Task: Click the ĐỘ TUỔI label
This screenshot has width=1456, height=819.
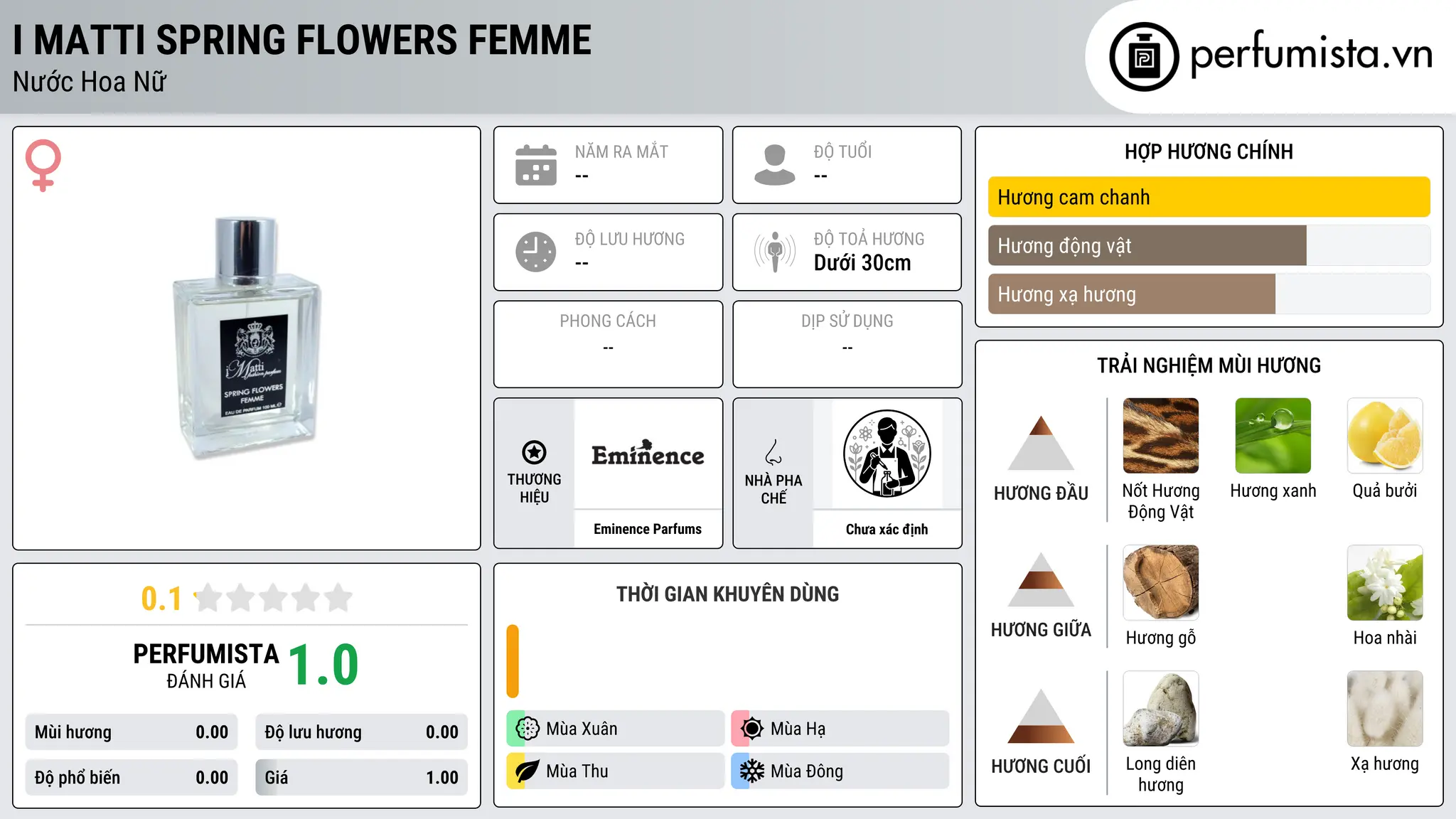Action: (842, 151)
